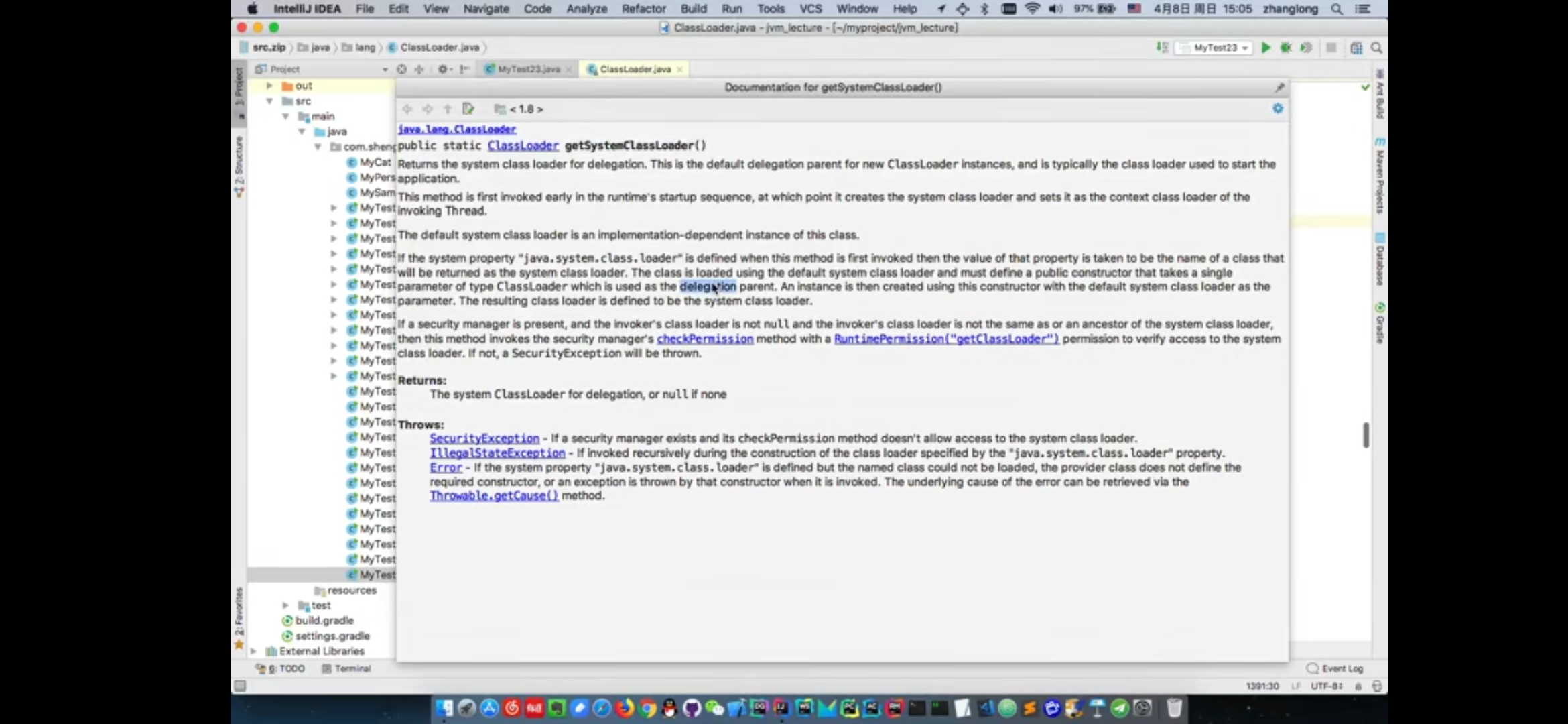Screen dimensions: 1568x724
Task: Open Project Structure toolbar icon
Action: 1356,48
